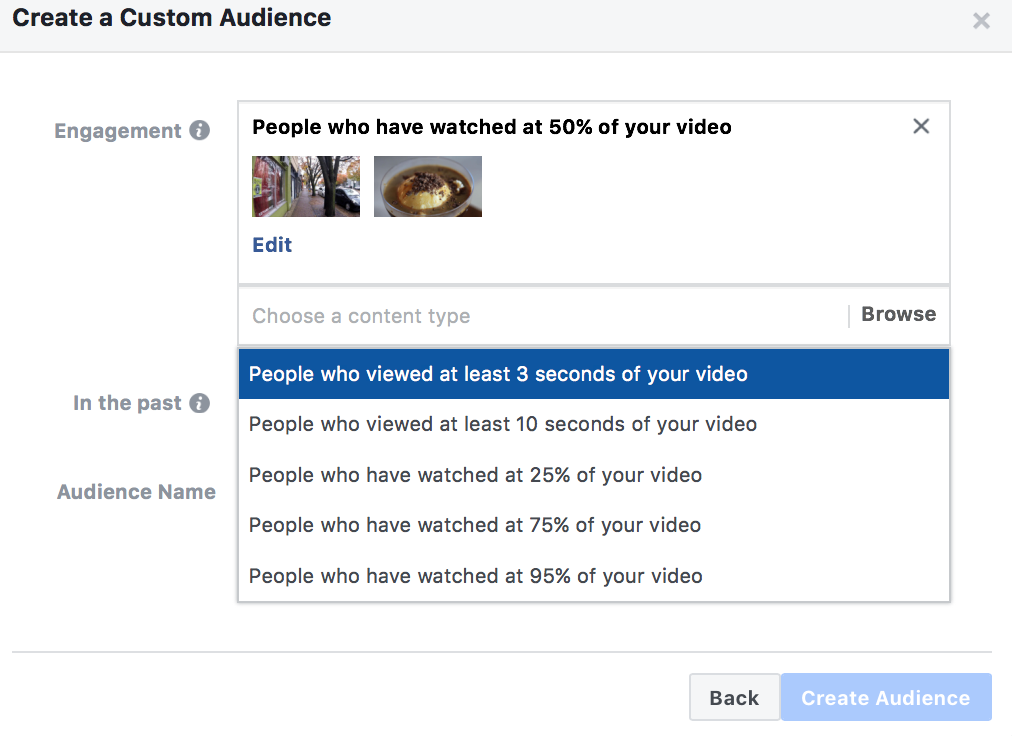Click the Audience Name label

click(136, 491)
